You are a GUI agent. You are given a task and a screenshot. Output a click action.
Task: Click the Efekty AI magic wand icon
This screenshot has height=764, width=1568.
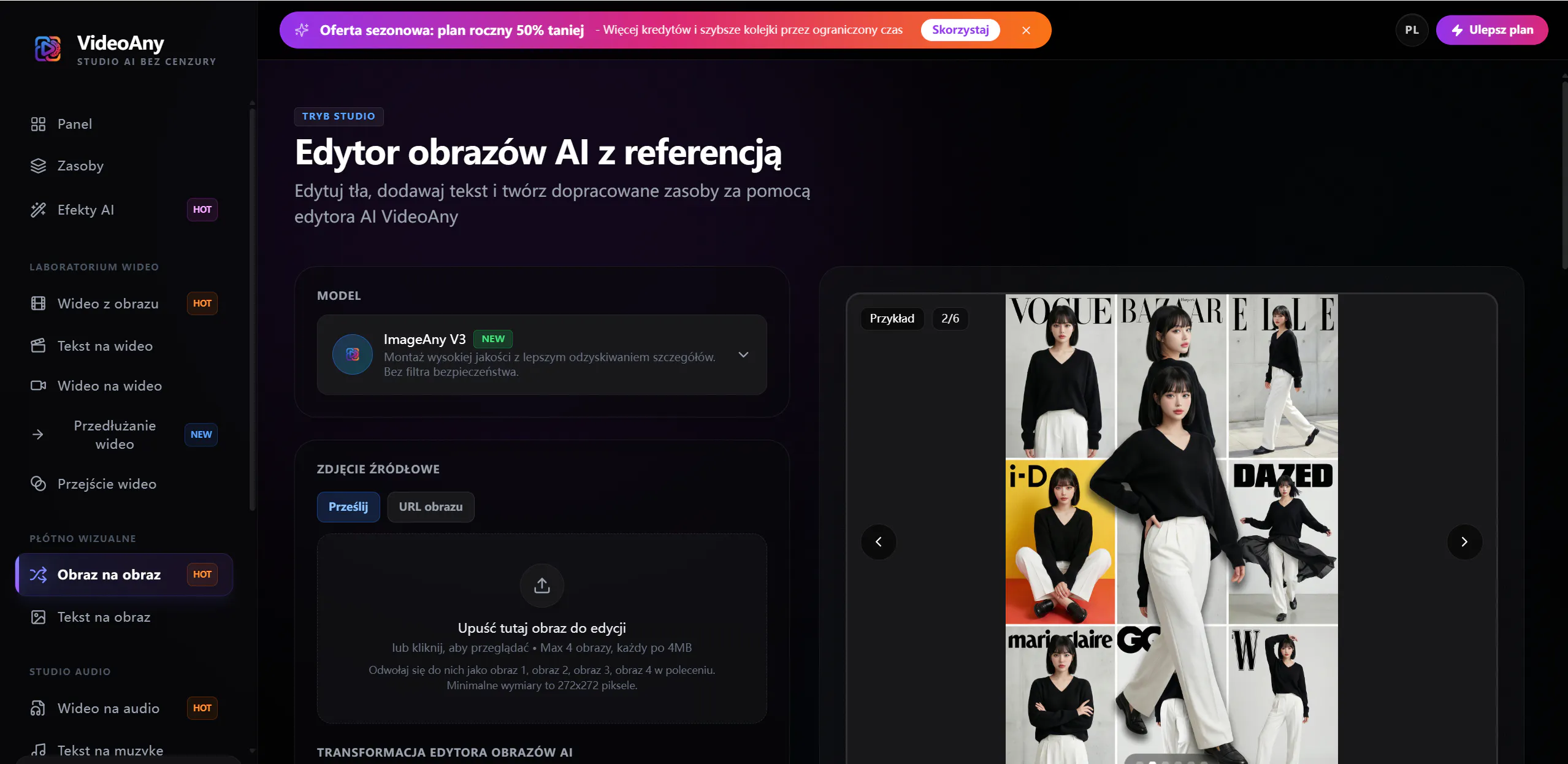tap(38, 210)
